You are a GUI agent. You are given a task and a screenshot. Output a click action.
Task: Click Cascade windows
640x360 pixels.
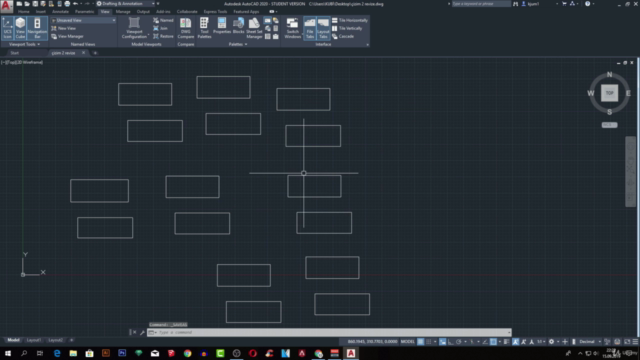click(343, 36)
